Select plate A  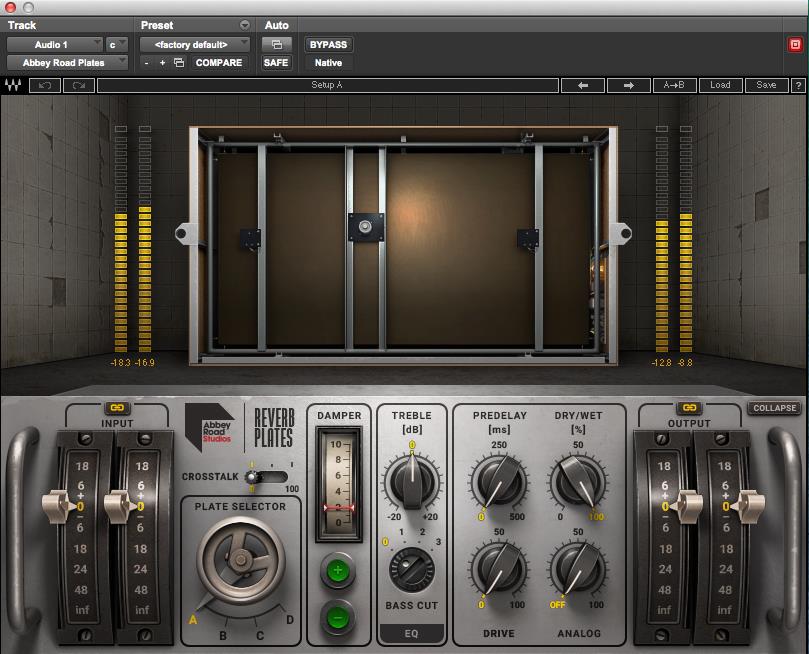point(192,619)
